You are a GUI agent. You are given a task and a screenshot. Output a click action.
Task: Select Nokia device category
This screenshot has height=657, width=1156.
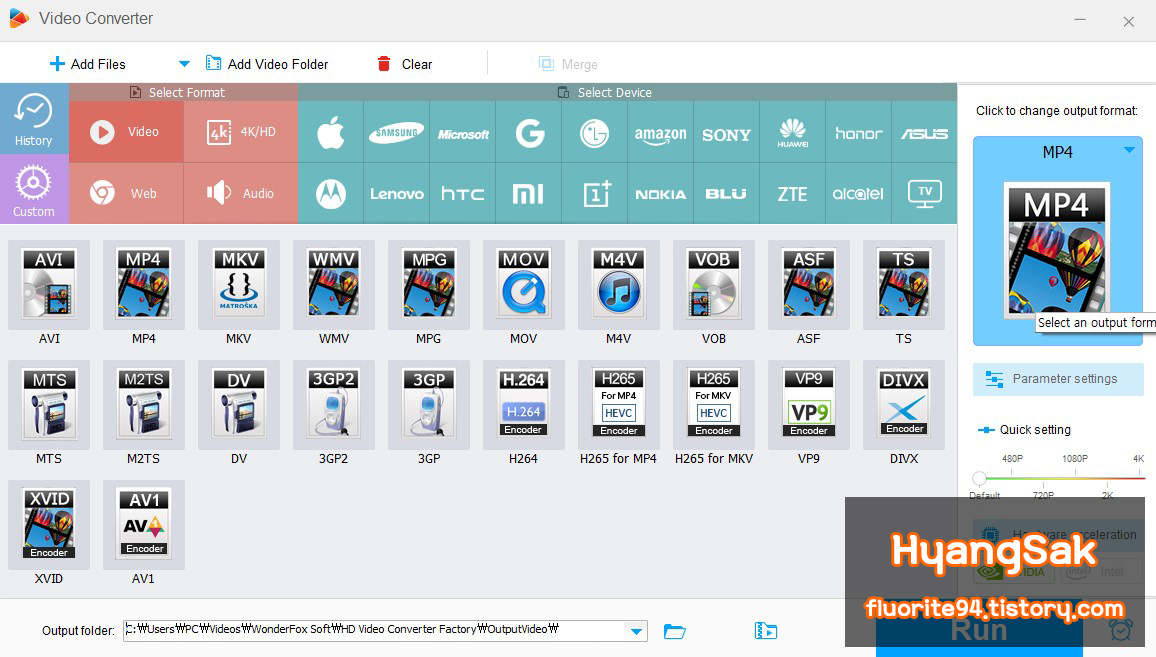click(661, 194)
